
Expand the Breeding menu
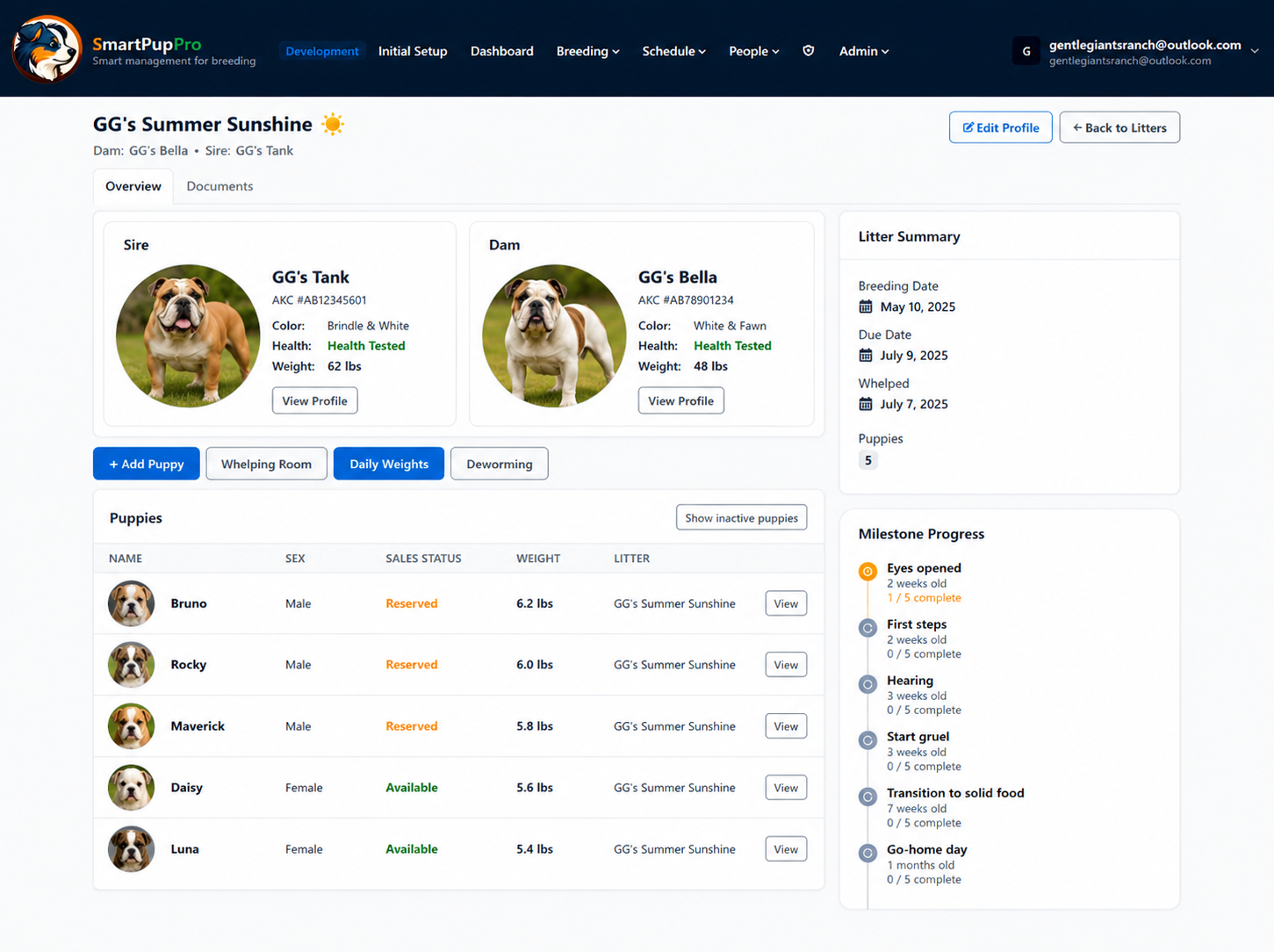click(588, 51)
